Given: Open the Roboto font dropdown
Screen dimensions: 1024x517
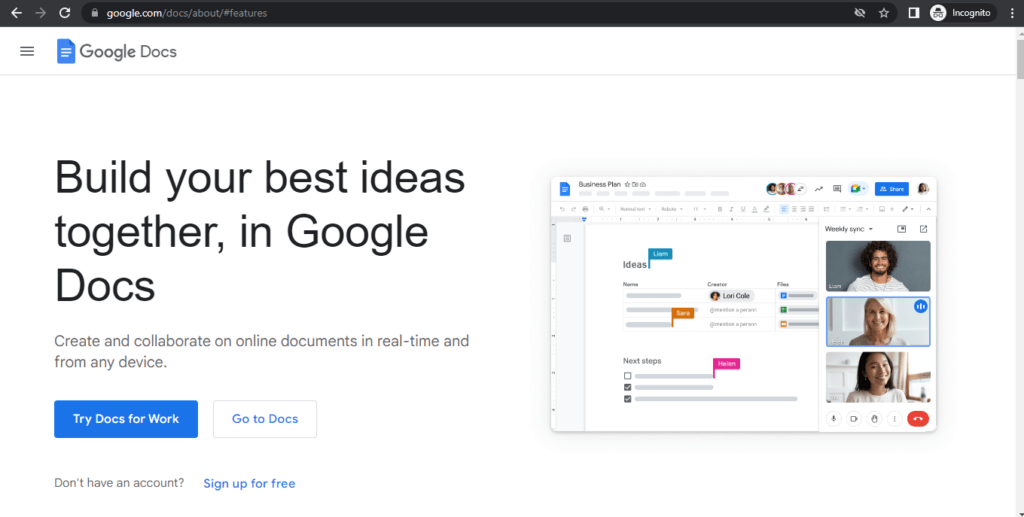Looking at the screenshot, I should click(671, 209).
